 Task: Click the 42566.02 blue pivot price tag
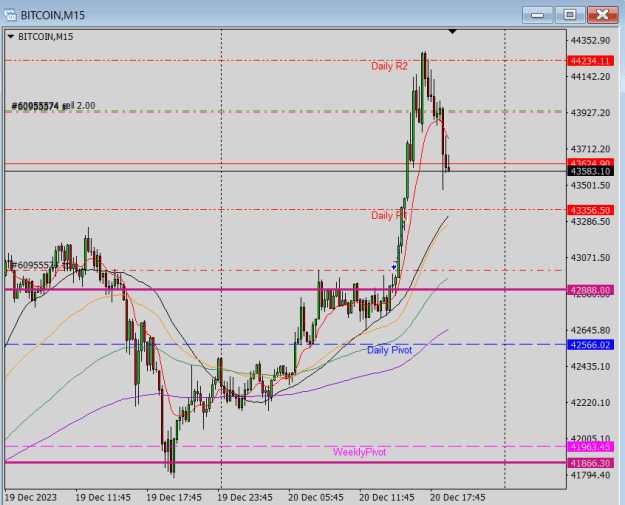pyautogui.click(x=590, y=345)
